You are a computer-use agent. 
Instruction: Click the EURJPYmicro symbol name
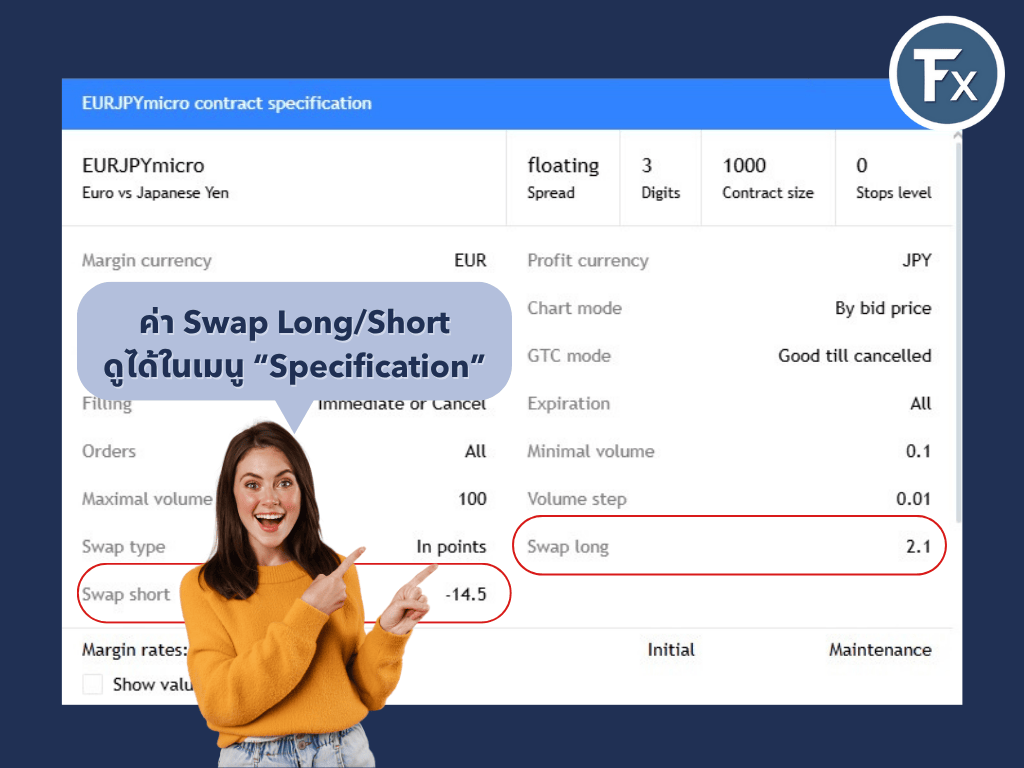pos(143,166)
